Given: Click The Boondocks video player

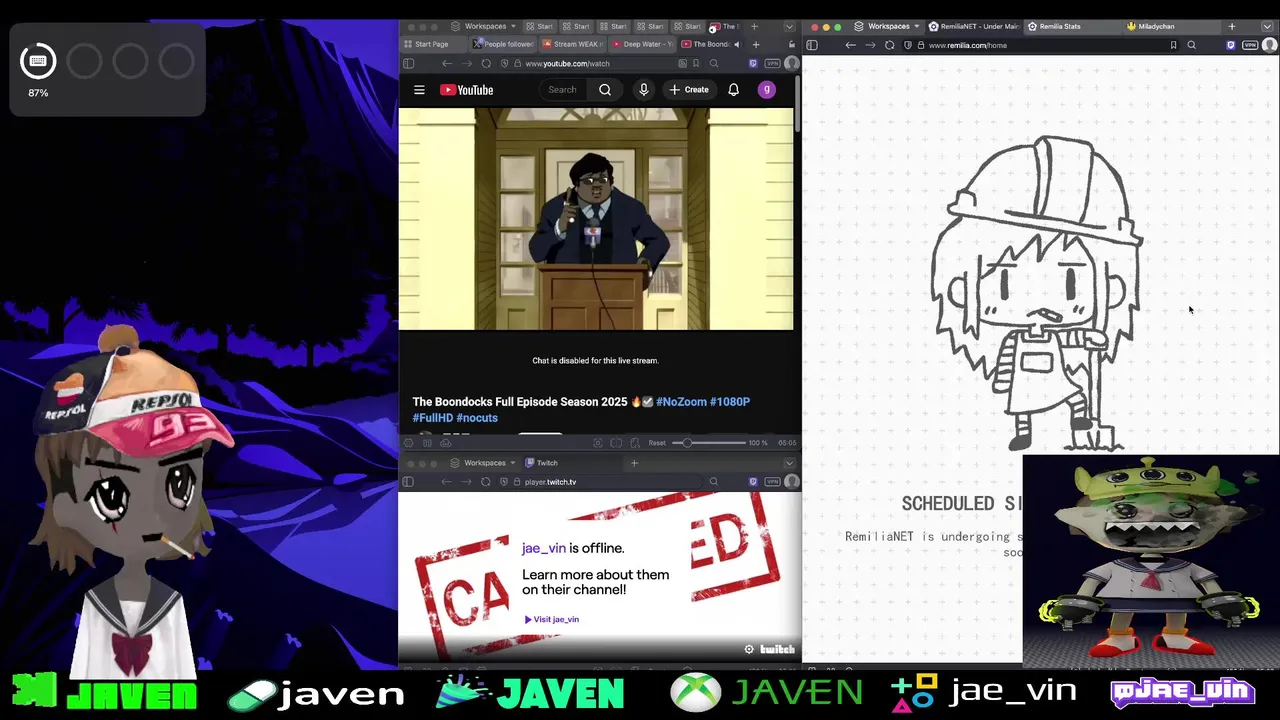Looking at the screenshot, I should [x=596, y=218].
